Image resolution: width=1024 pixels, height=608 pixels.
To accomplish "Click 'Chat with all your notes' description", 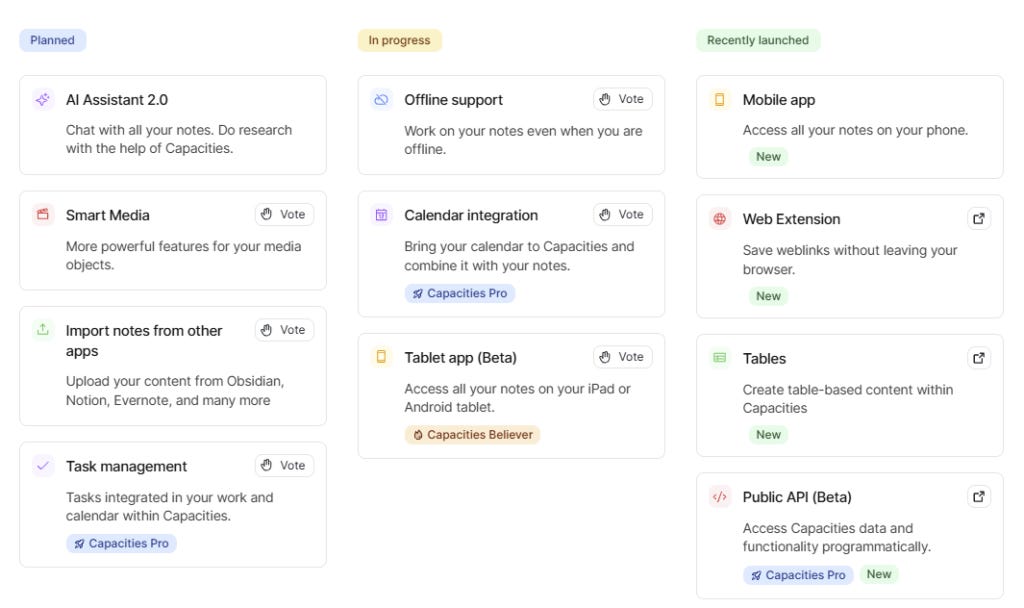I will [x=179, y=139].
